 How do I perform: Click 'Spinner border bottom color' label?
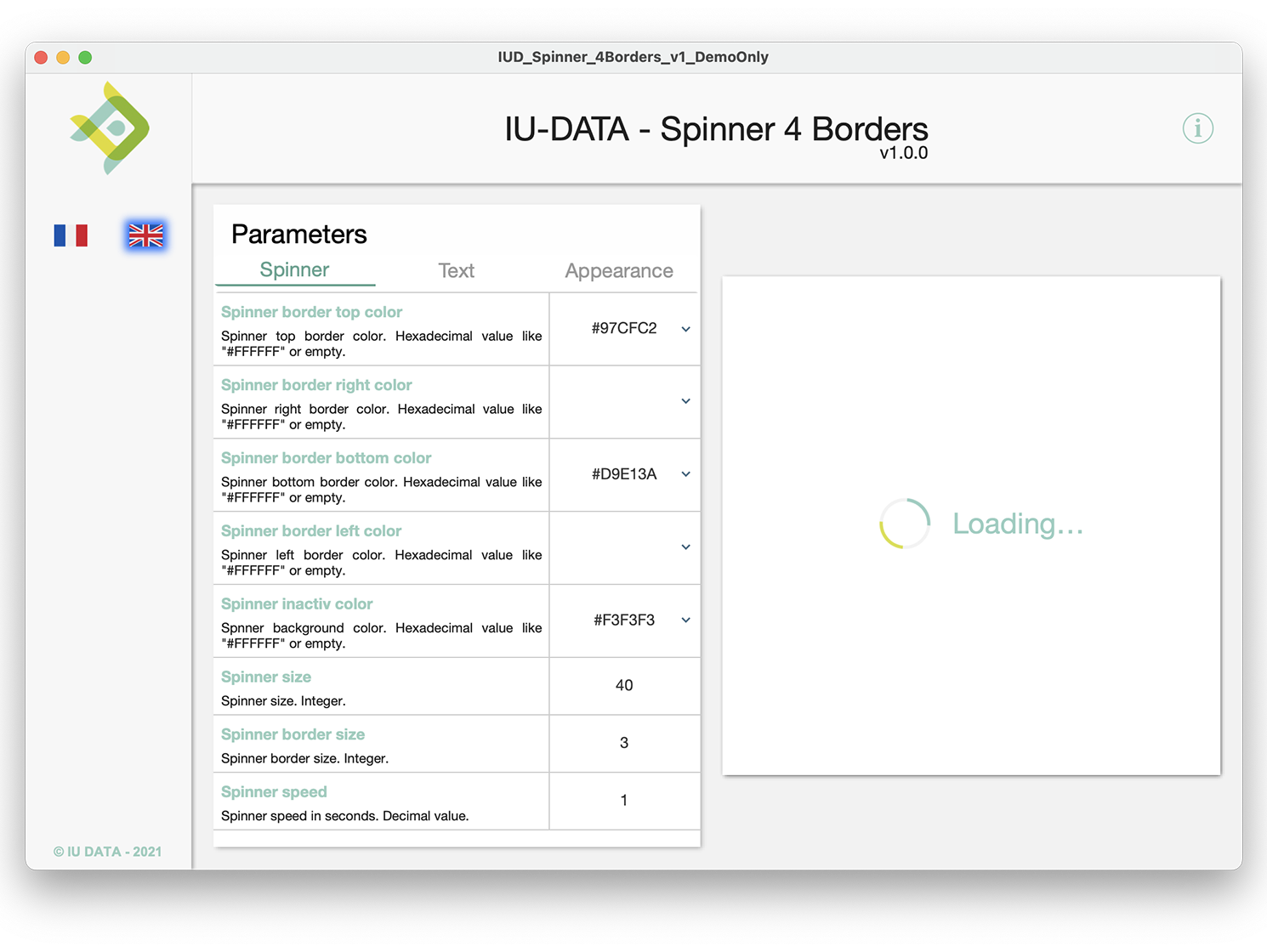click(326, 458)
